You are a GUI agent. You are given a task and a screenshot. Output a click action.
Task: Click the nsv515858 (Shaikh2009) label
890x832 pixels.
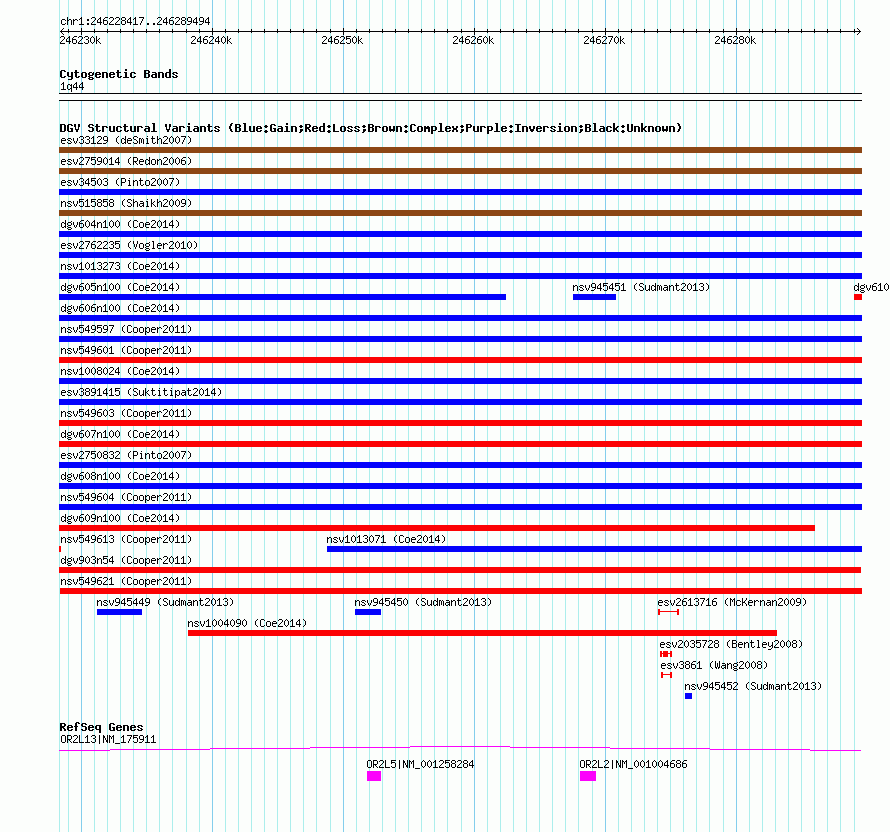(x=126, y=203)
